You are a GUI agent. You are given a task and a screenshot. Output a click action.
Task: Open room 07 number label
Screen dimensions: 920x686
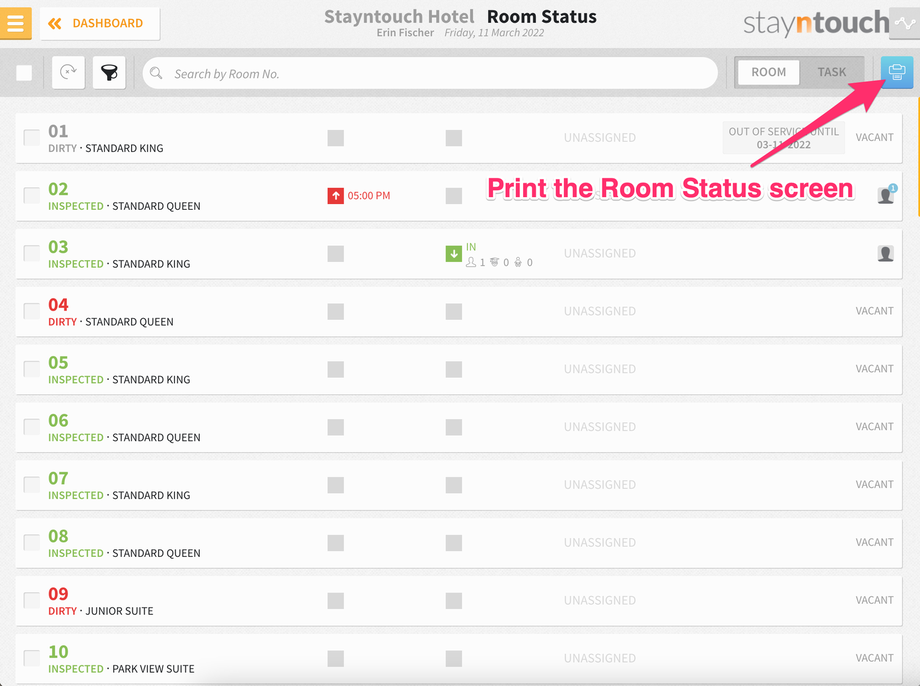pyautogui.click(x=58, y=478)
